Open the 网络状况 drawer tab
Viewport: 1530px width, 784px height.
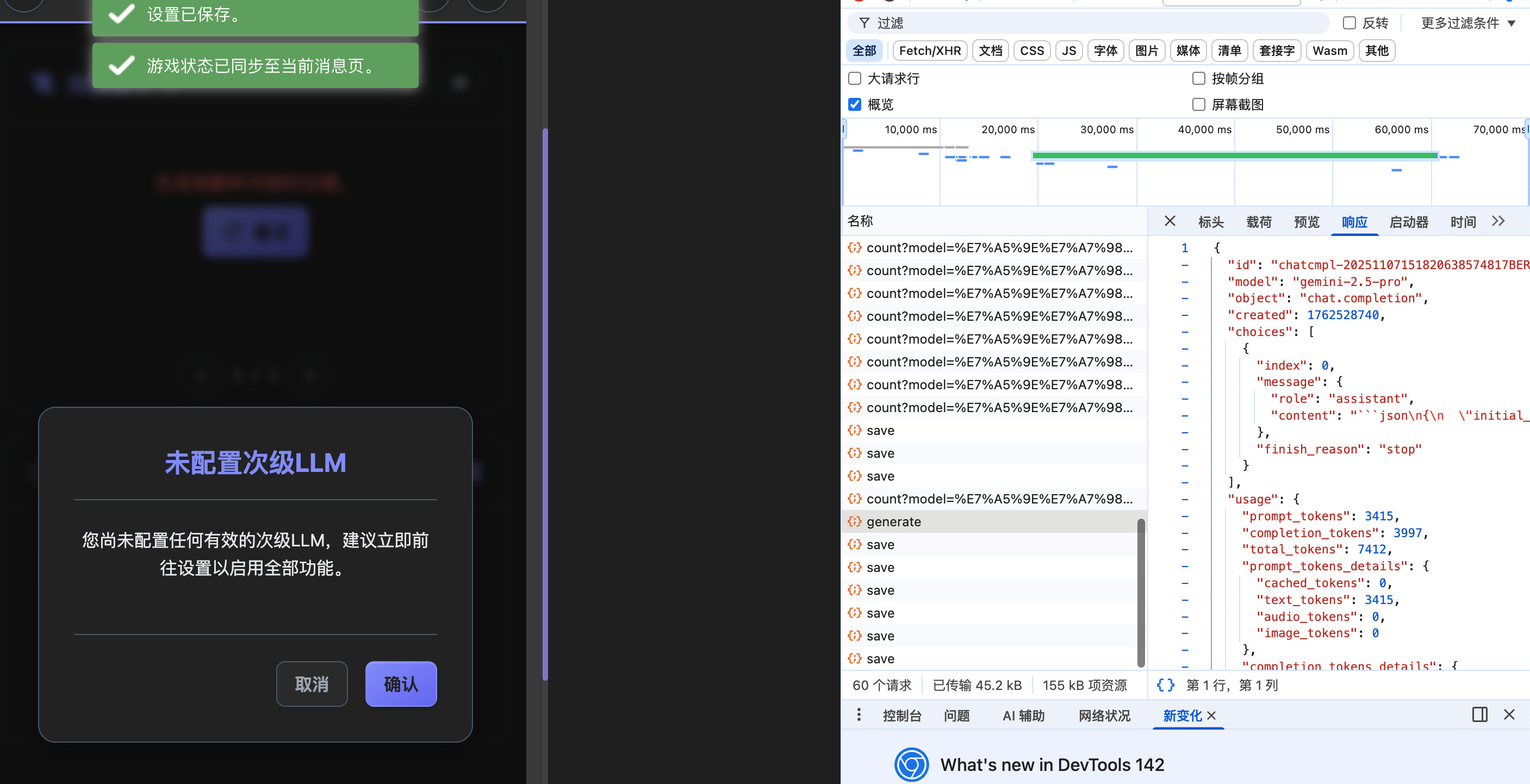(x=1104, y=715)
